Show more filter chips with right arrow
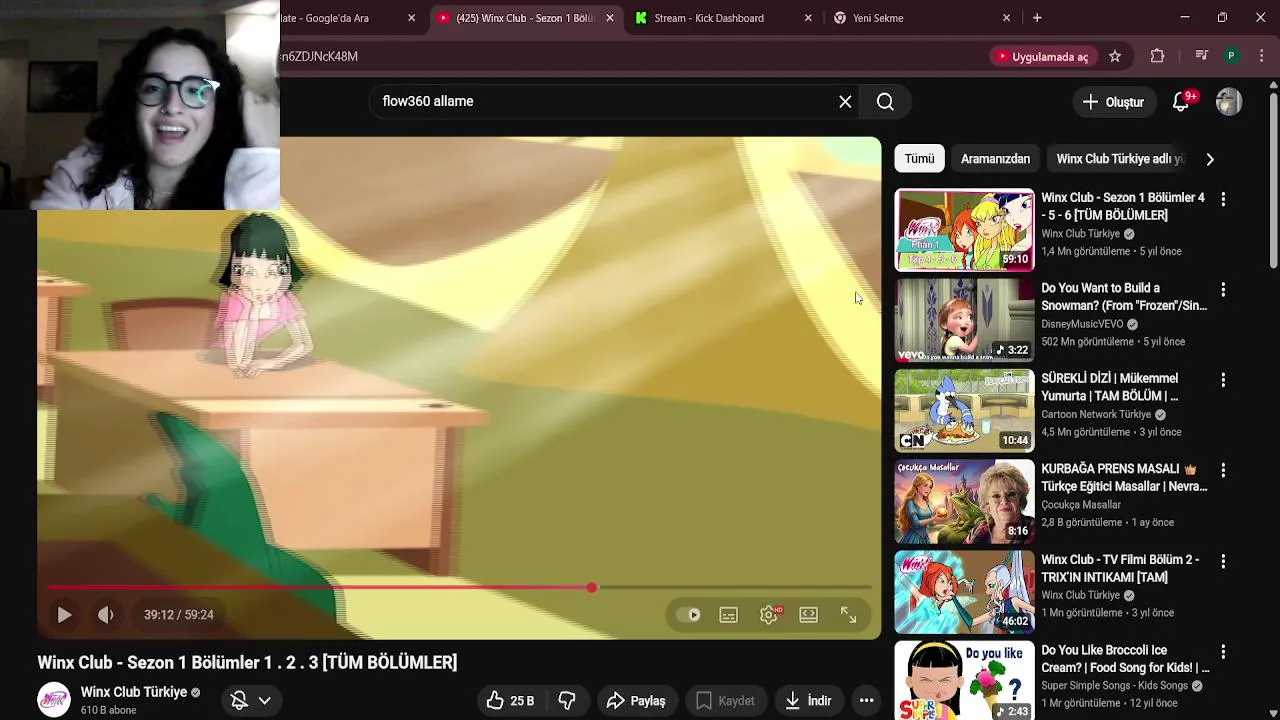This screenshot has height=720, width=1280. (1210, 159)
